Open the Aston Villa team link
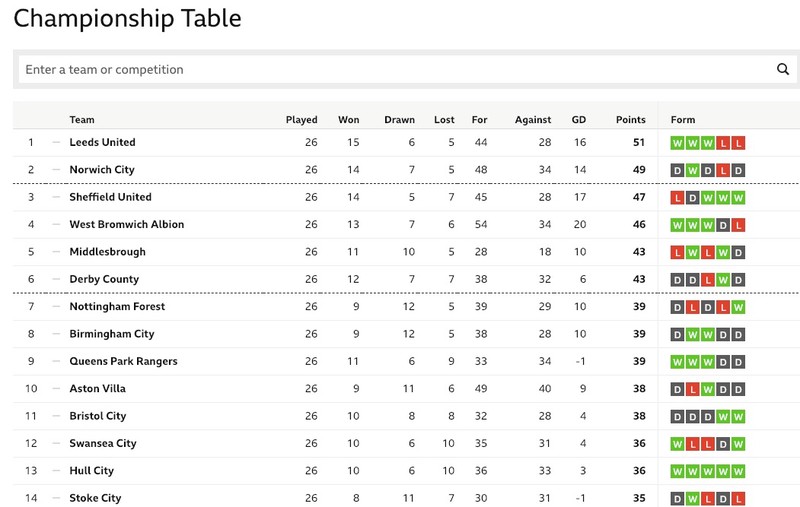Screen dimensions: 800x507 click(97, 389)
